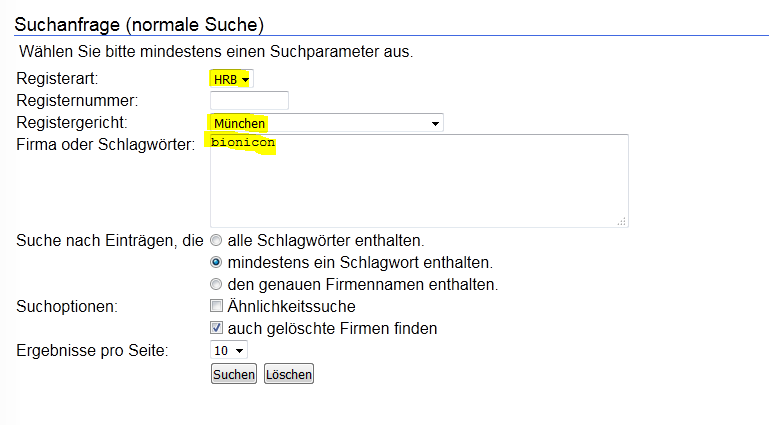This screenshot has height=425, width=769.
Task: Select 'den genauen Firmennamen enthalten' radio button
Action: [x=216, y=285]
